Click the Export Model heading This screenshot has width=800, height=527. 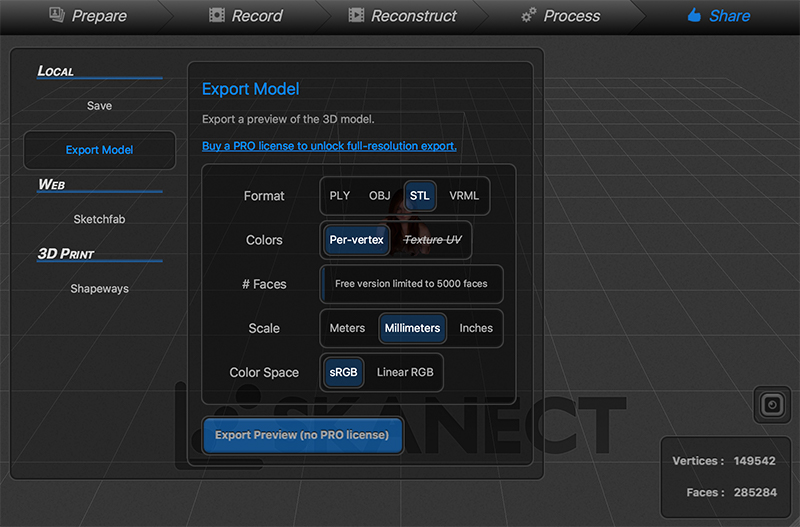click(251, 89)
